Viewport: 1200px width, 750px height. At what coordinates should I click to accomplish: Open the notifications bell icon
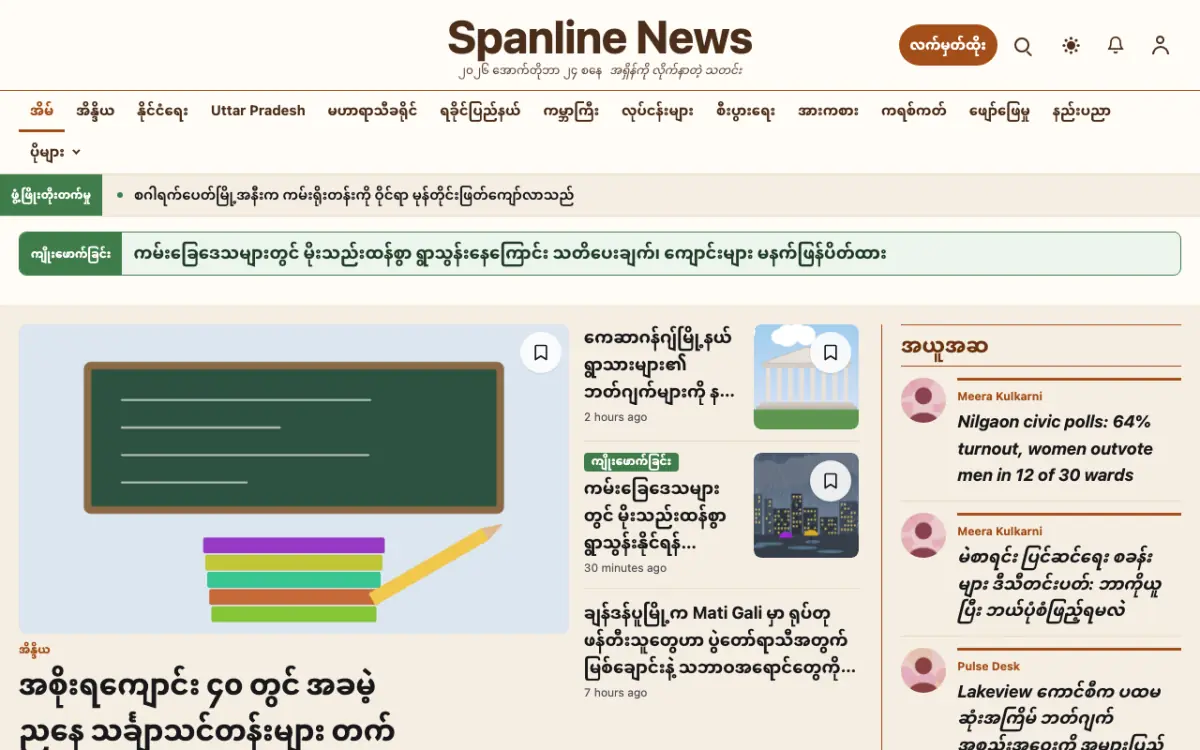click(1116, 46)
